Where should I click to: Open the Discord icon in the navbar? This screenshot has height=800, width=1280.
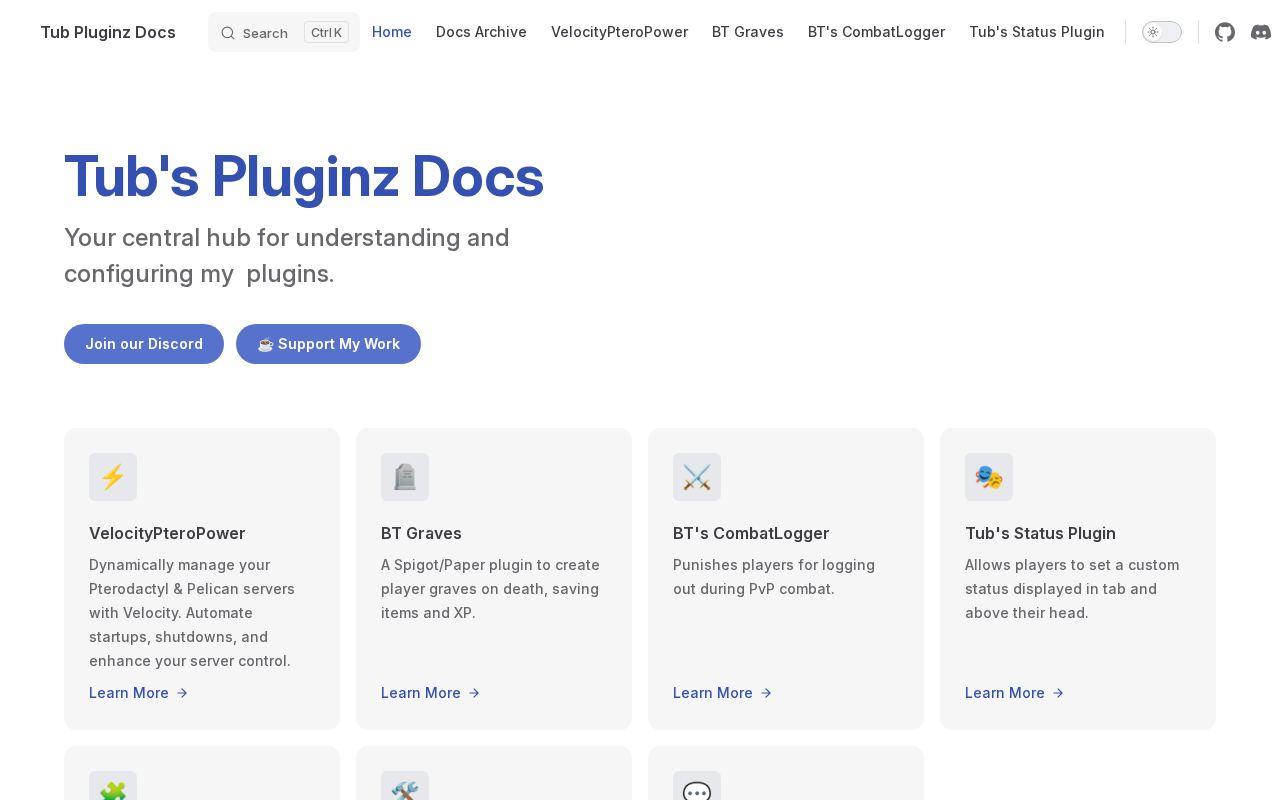(x=1261, y=32)
